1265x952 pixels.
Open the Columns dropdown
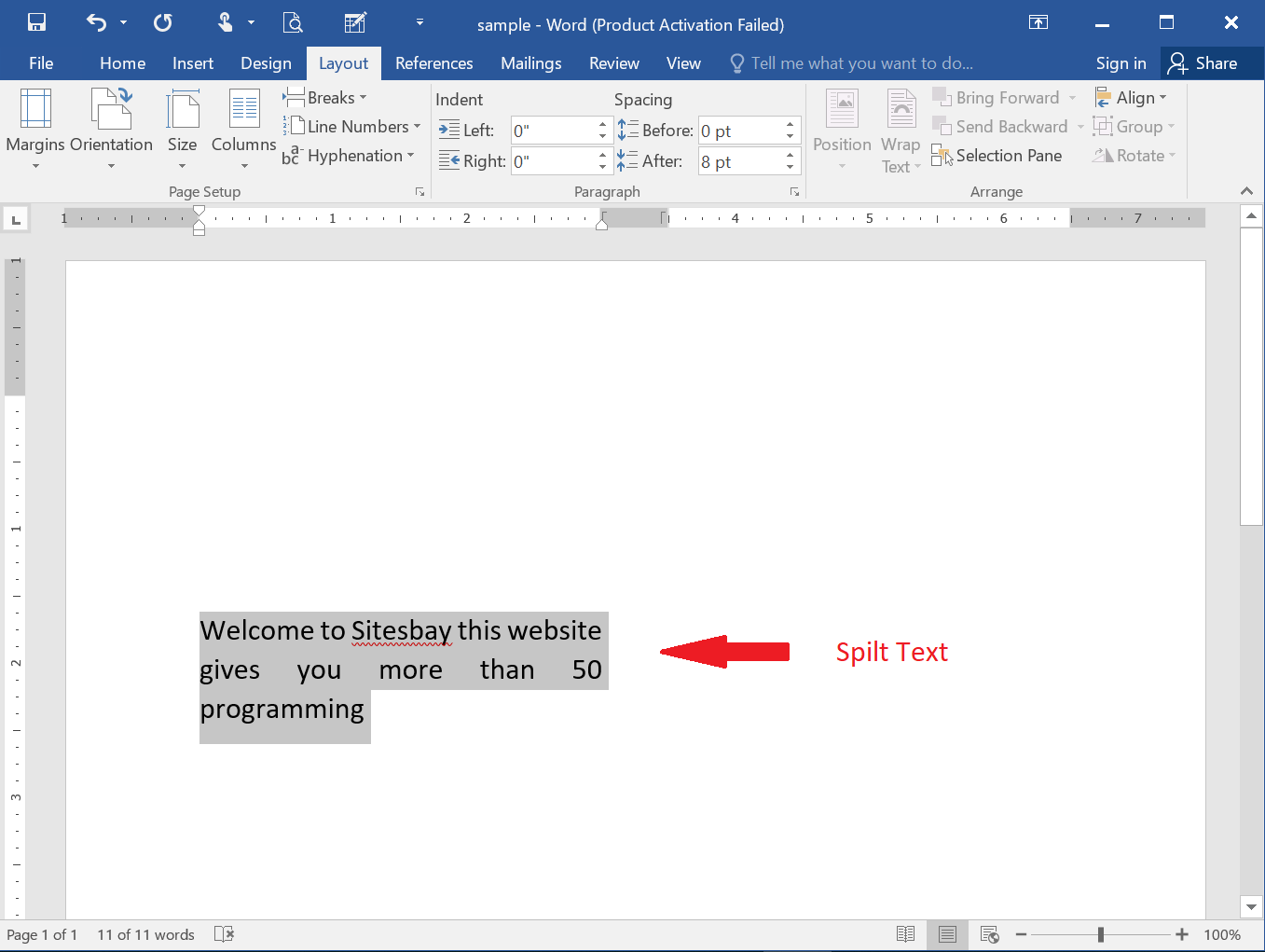[243, 130]
